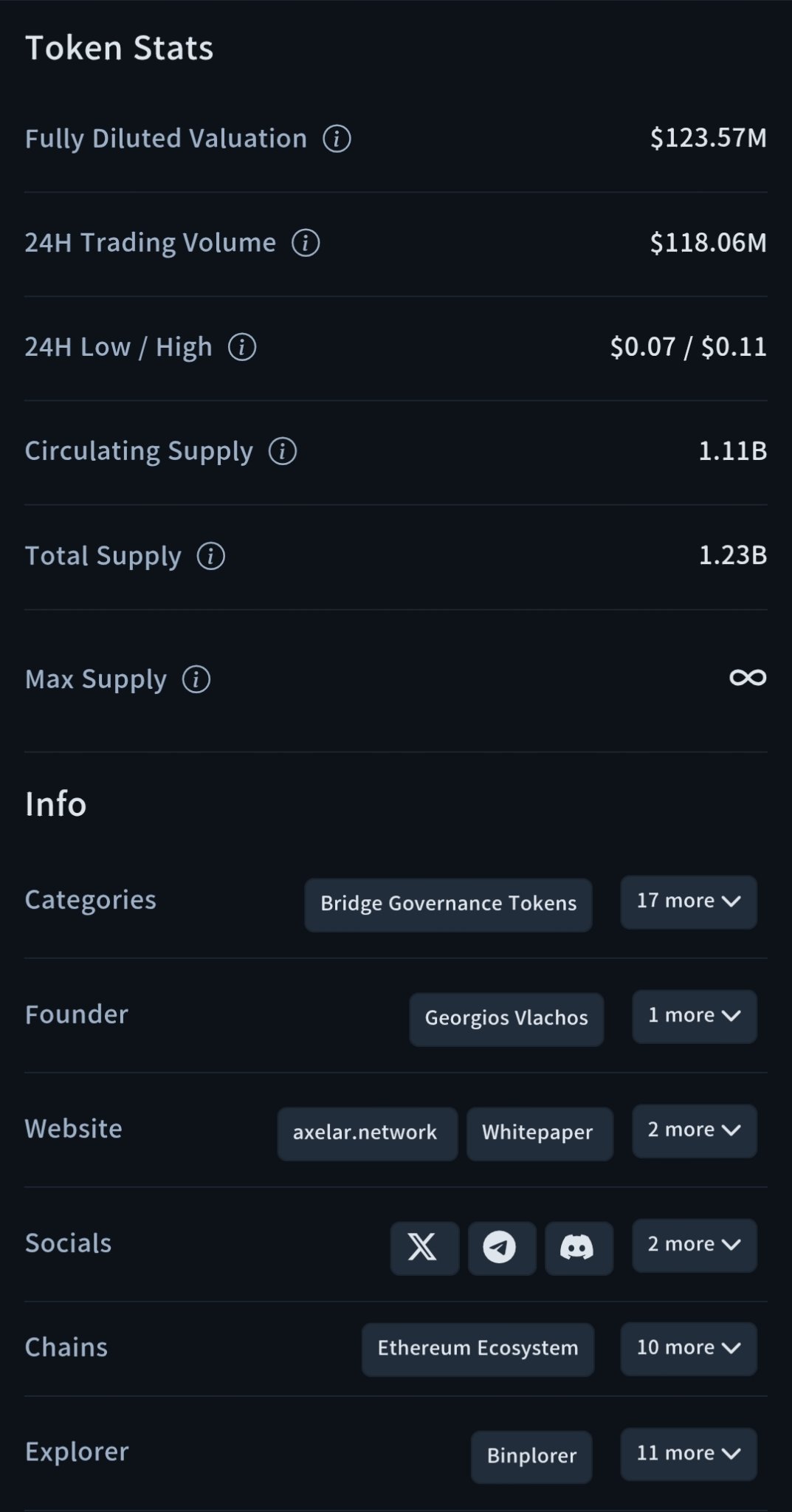Open the Binplorer explorer link

pyautogui.click(x=531, y=1456)
